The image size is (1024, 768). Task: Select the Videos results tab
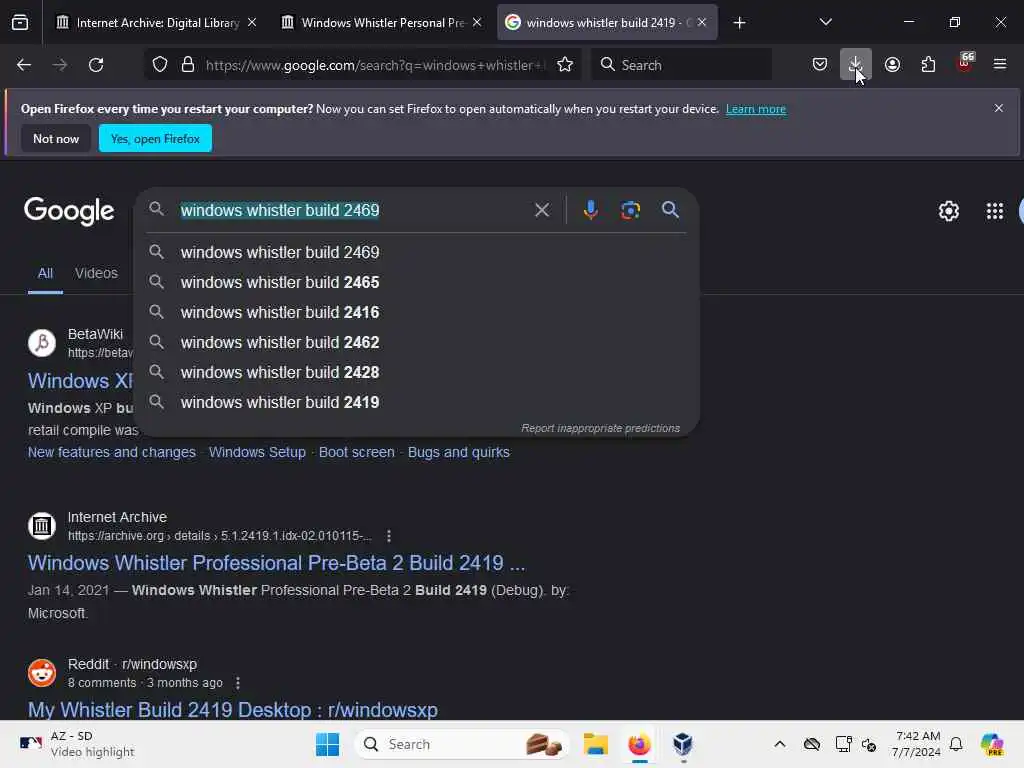coord(96,273)
